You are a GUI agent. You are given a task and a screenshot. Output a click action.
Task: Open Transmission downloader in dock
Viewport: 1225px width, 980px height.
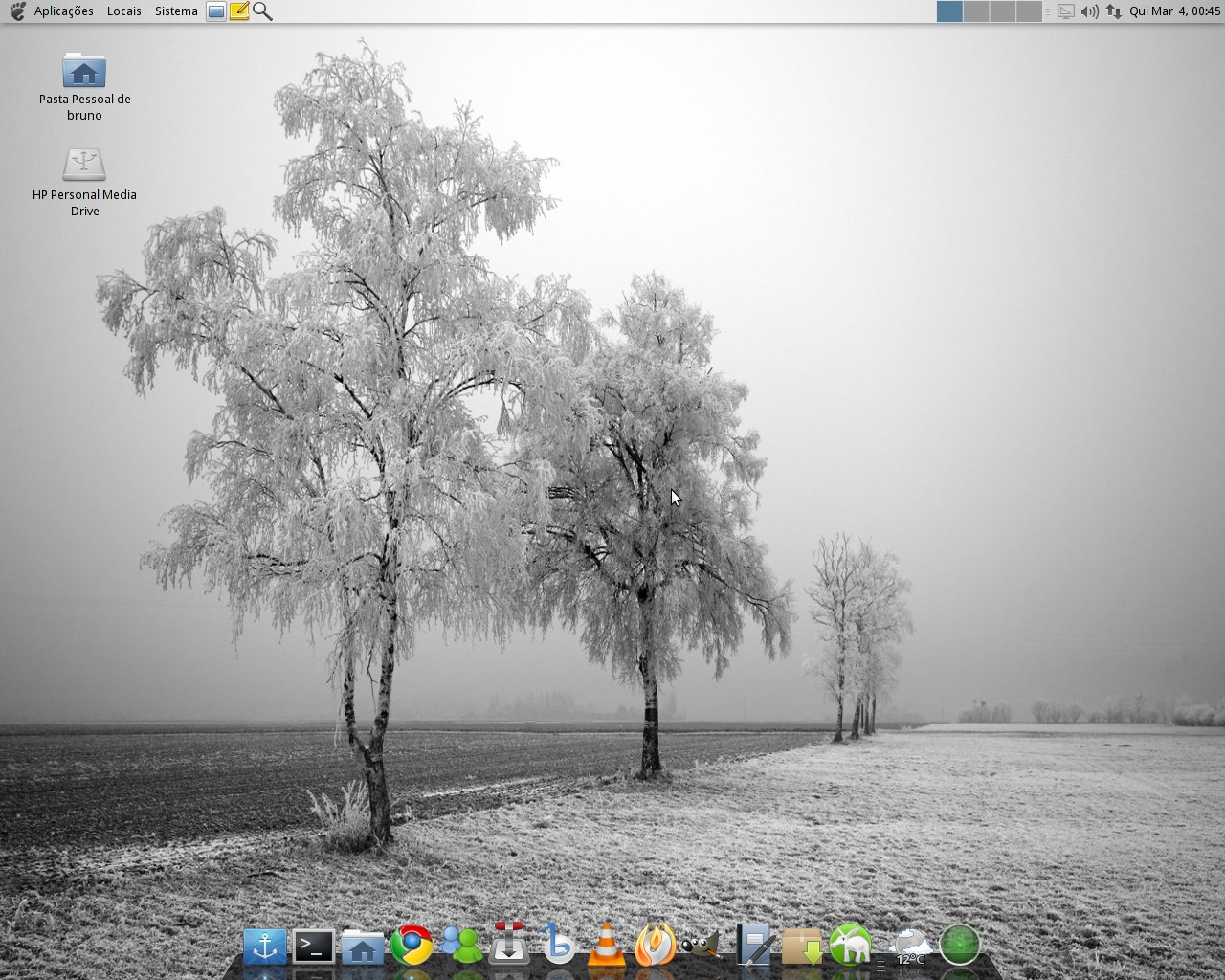[x=509, y=945]
